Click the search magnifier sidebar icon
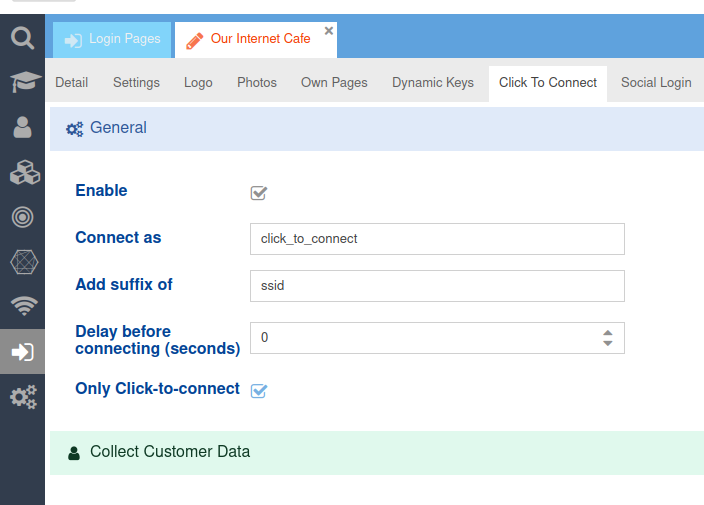This screenshot has height=505, width=704. point(22,39)
